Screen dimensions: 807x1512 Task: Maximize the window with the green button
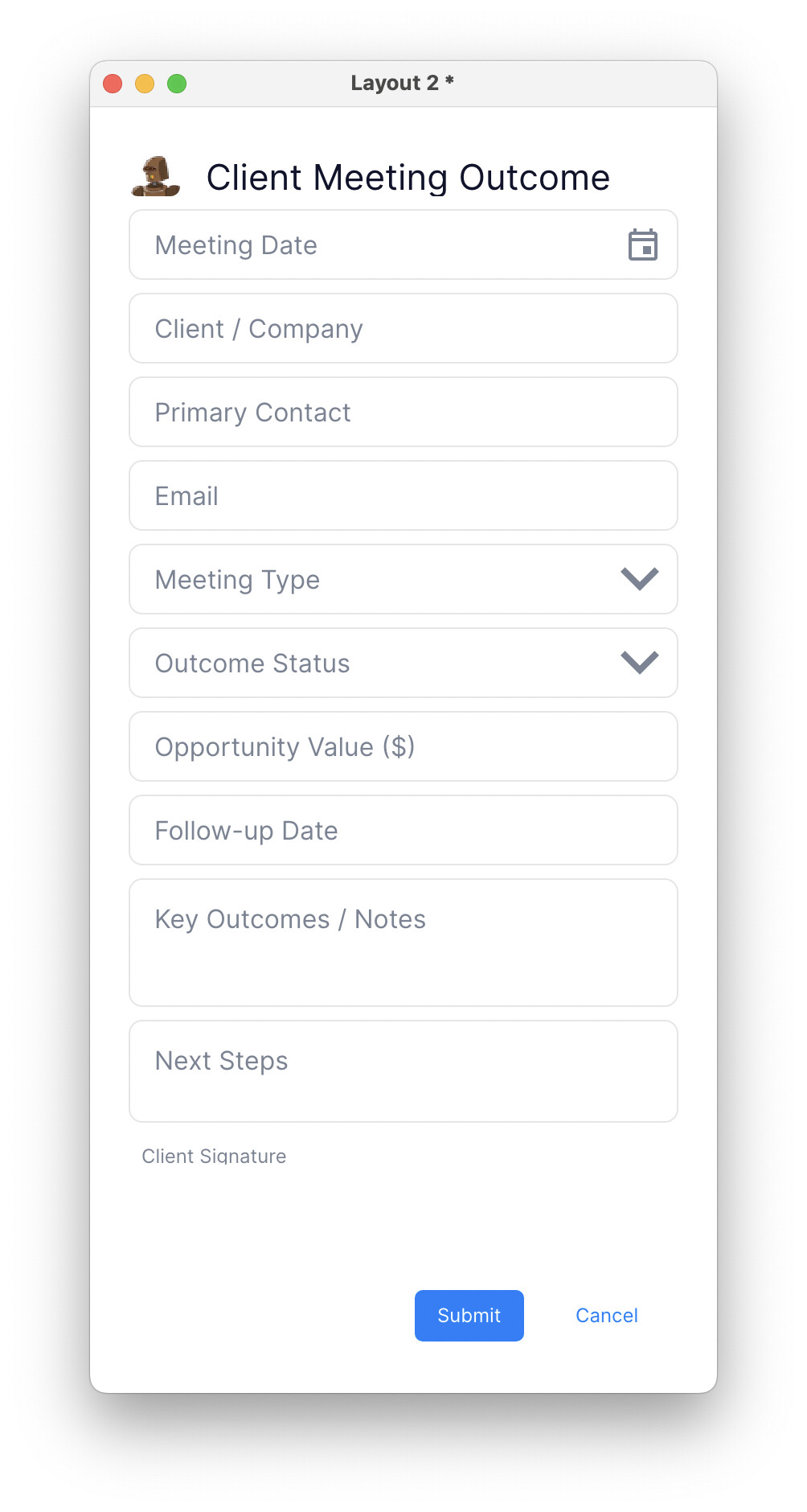point(177,84)
